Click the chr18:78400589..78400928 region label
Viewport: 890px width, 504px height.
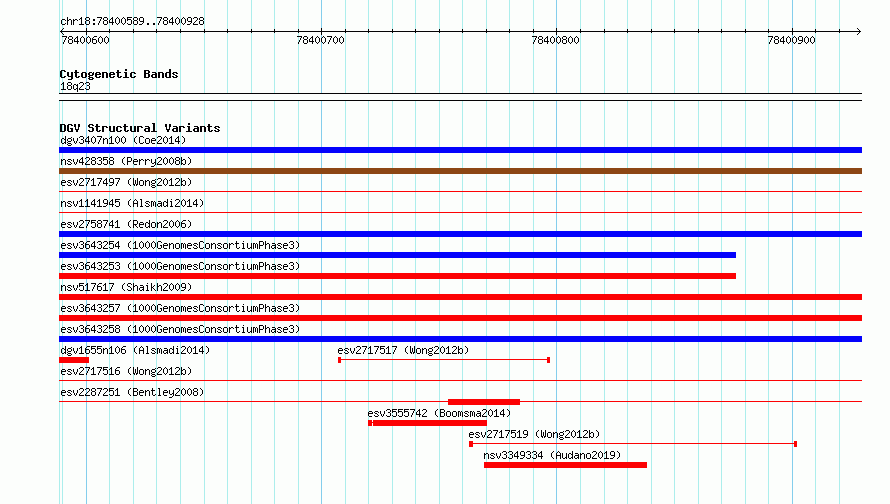pyautogui.click(x=132, y=21)
